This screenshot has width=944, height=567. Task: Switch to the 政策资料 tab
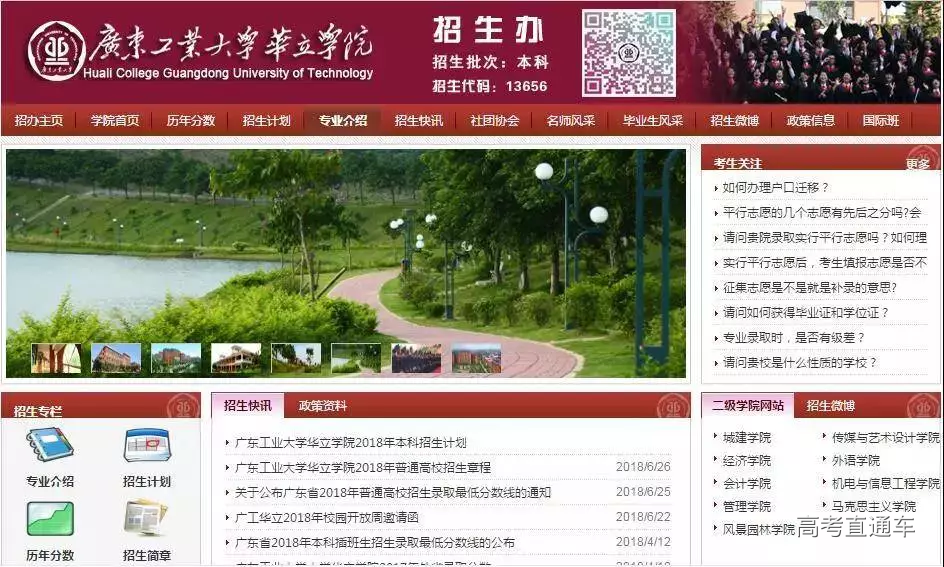pos(323,406)
